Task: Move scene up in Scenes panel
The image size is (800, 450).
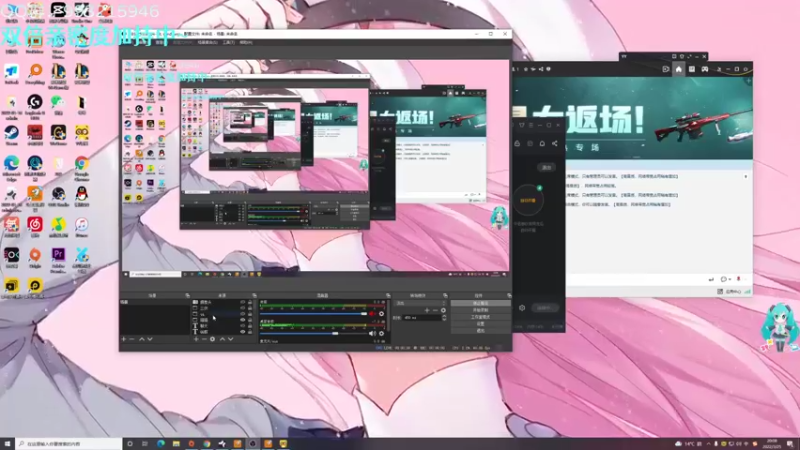Action: [x=141, y=339]
